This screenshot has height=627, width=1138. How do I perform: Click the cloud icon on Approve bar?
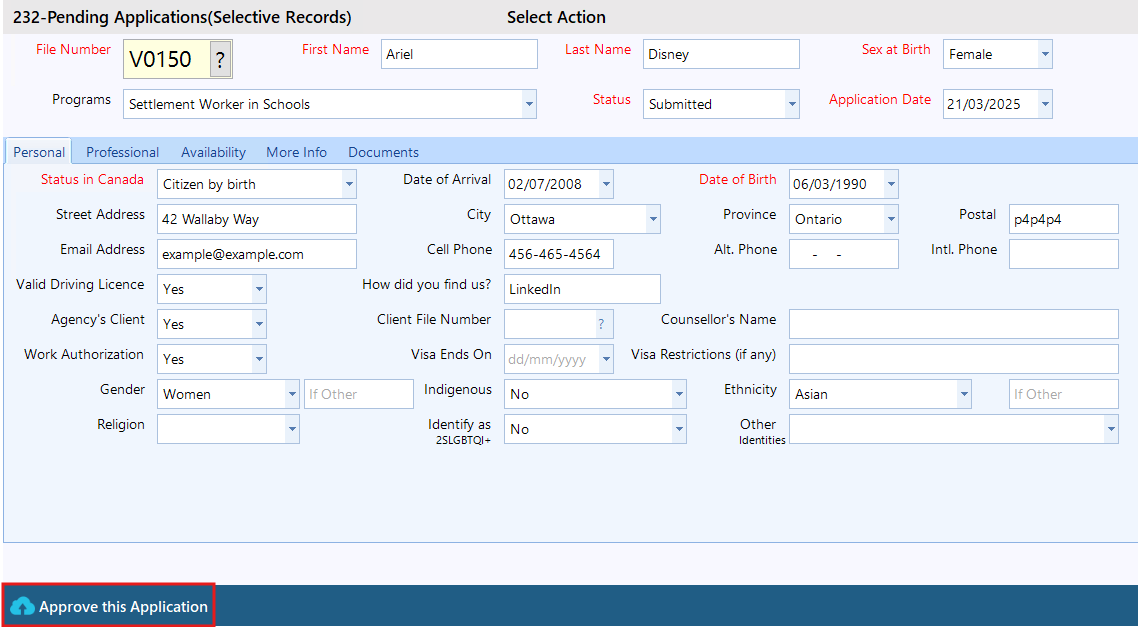[x=22, y=607]
